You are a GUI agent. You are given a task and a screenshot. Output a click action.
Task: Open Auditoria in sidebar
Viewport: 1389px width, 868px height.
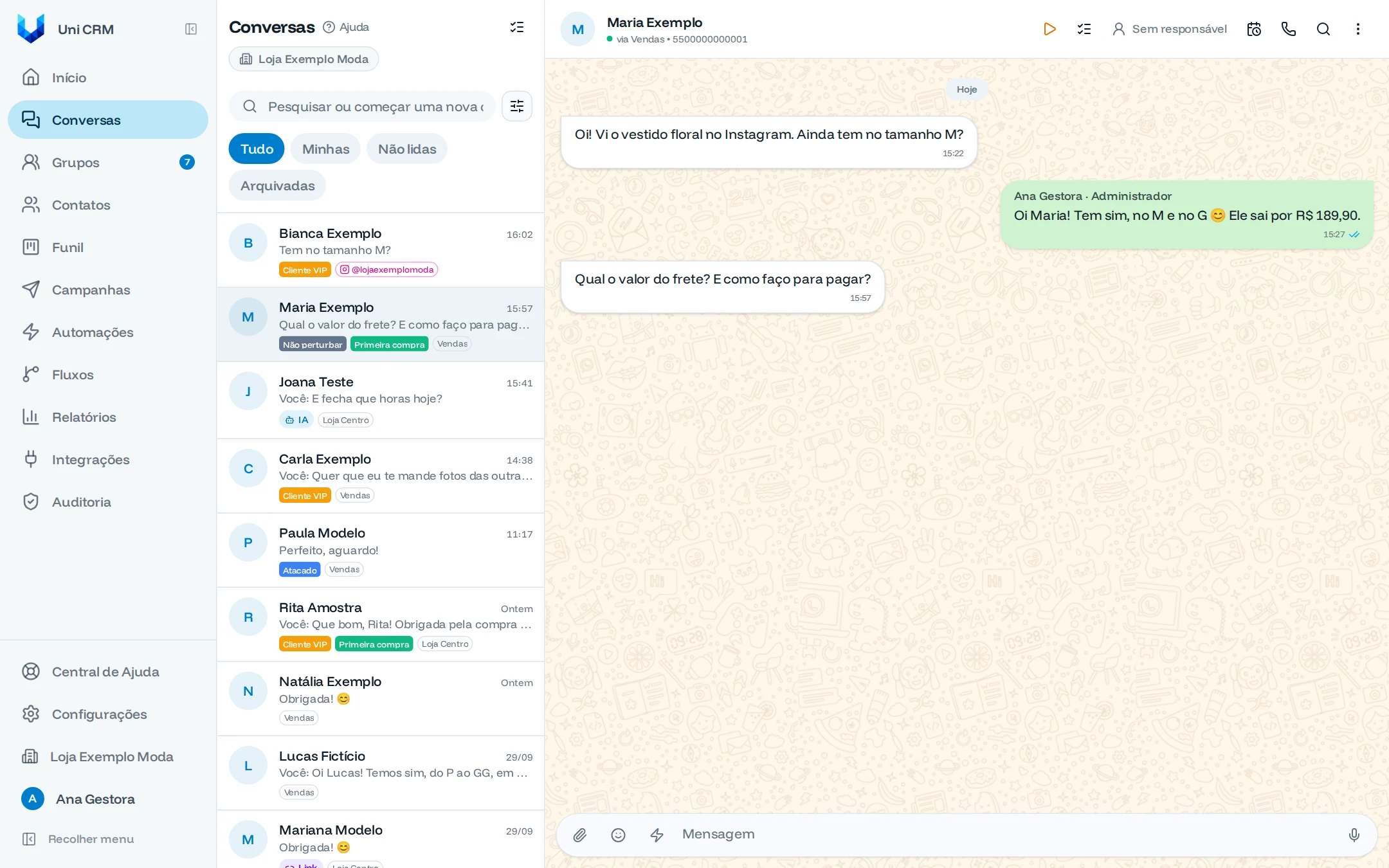(x=108, y=502)
